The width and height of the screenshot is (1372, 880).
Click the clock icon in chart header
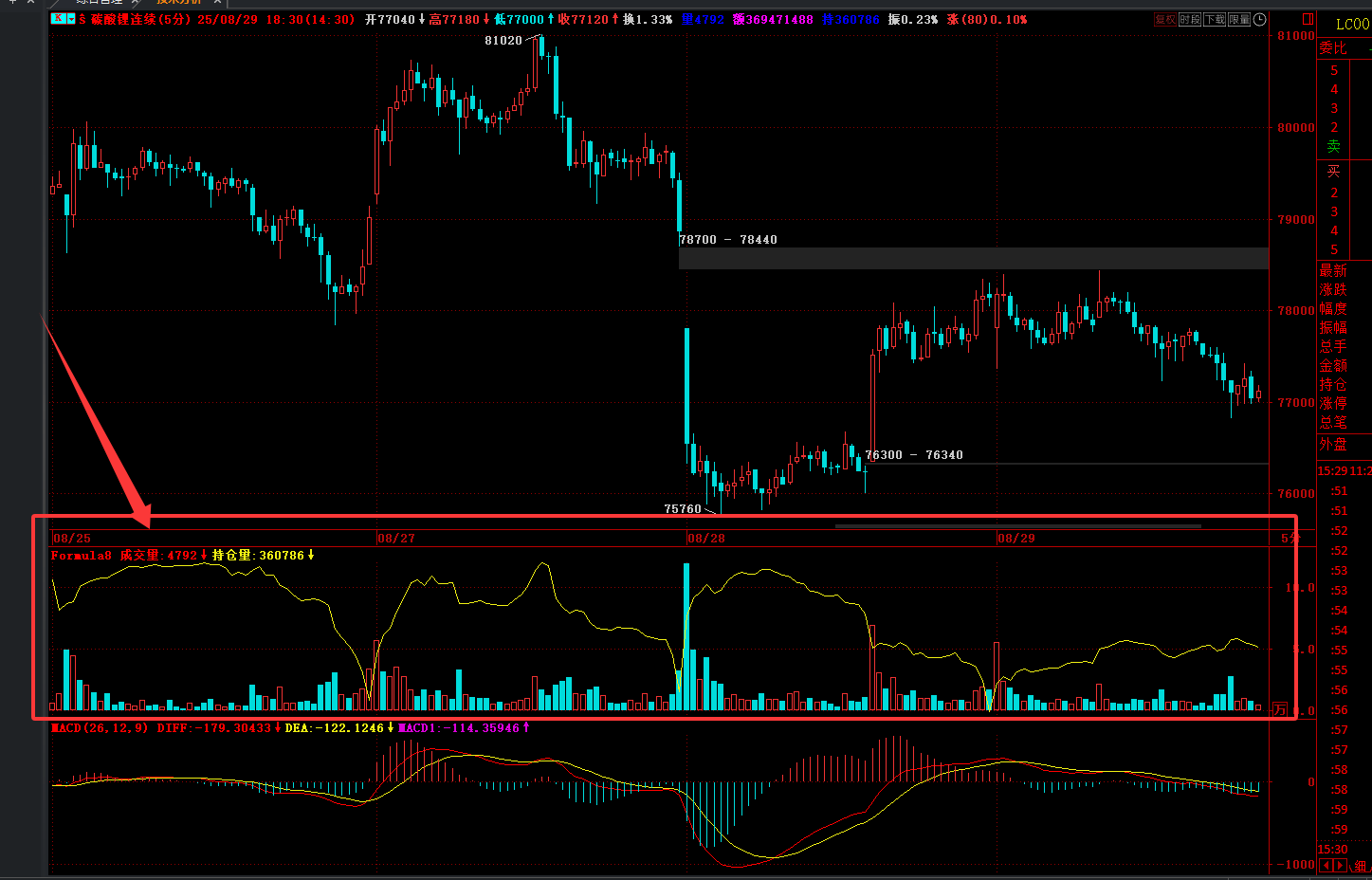[1259, 19]
